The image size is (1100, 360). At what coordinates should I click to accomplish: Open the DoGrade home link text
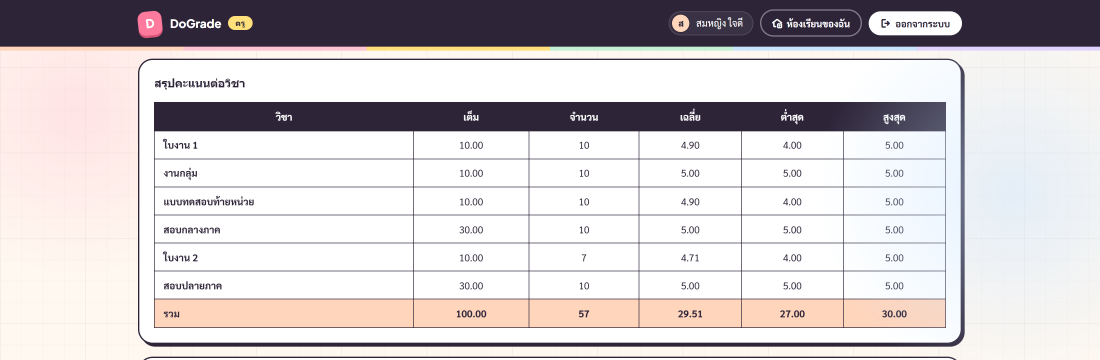pyautogui.click(x=195, y=24)
